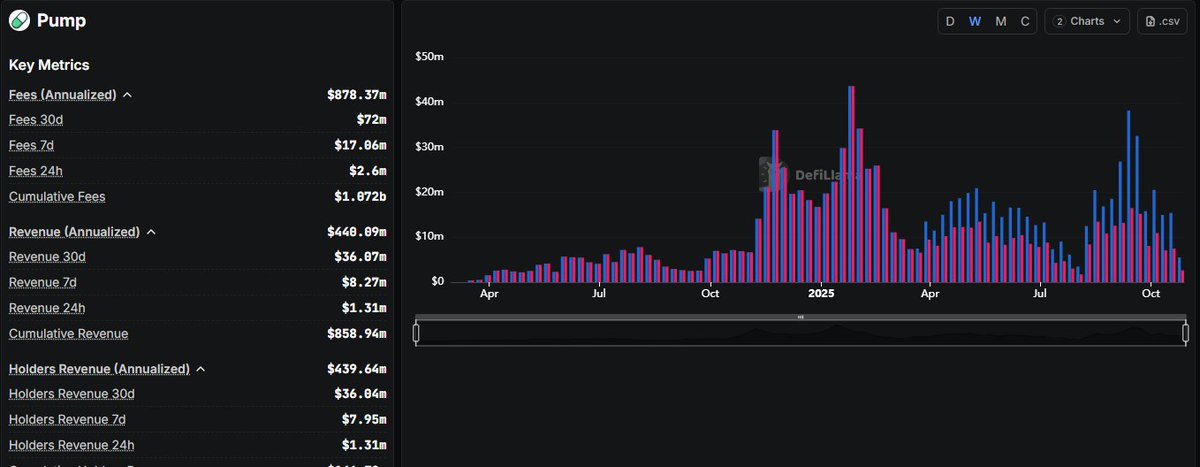Click the Pump protocol logo icon

(x=19, y=20)
